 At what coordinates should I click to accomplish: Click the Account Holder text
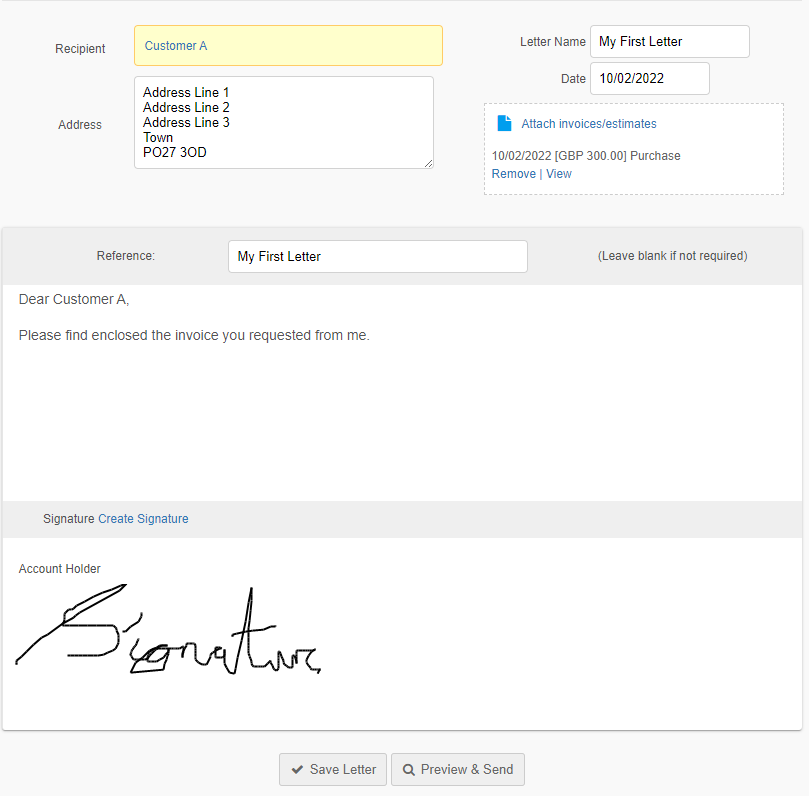[60, 569]
